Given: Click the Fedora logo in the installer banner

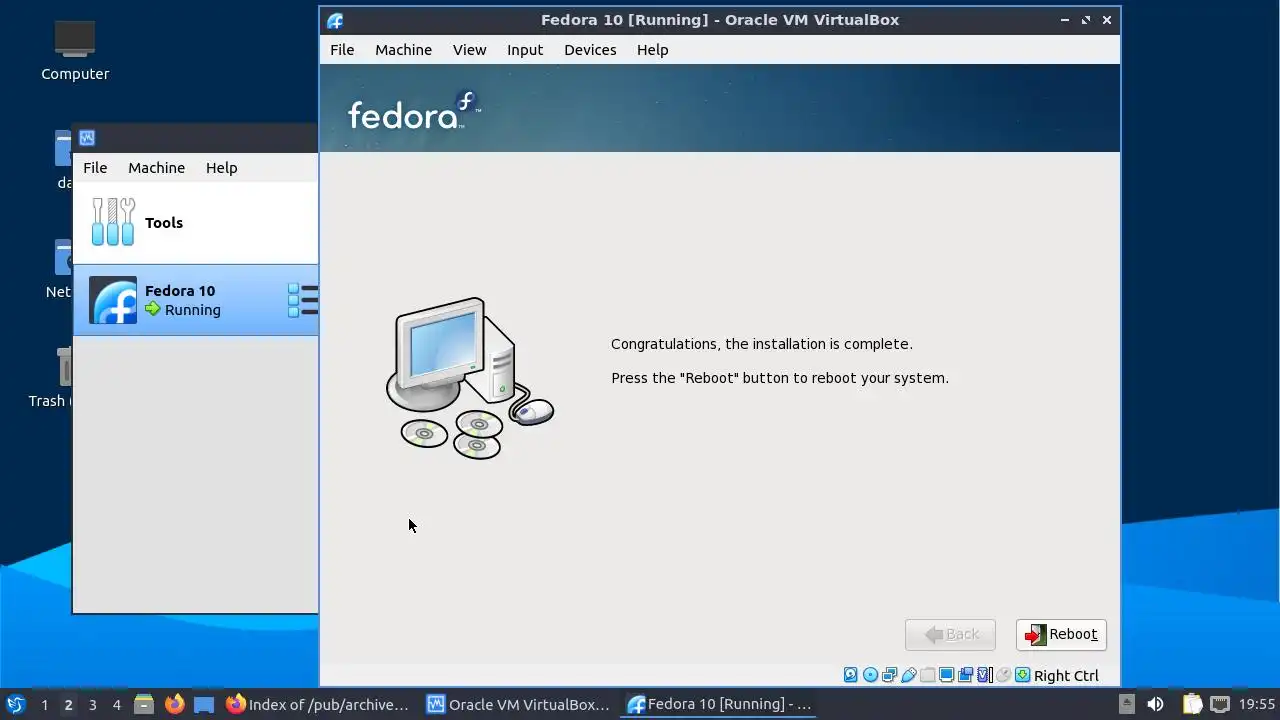Looking at the screenshot, I should pyautogui.click(x=414, y=111).
